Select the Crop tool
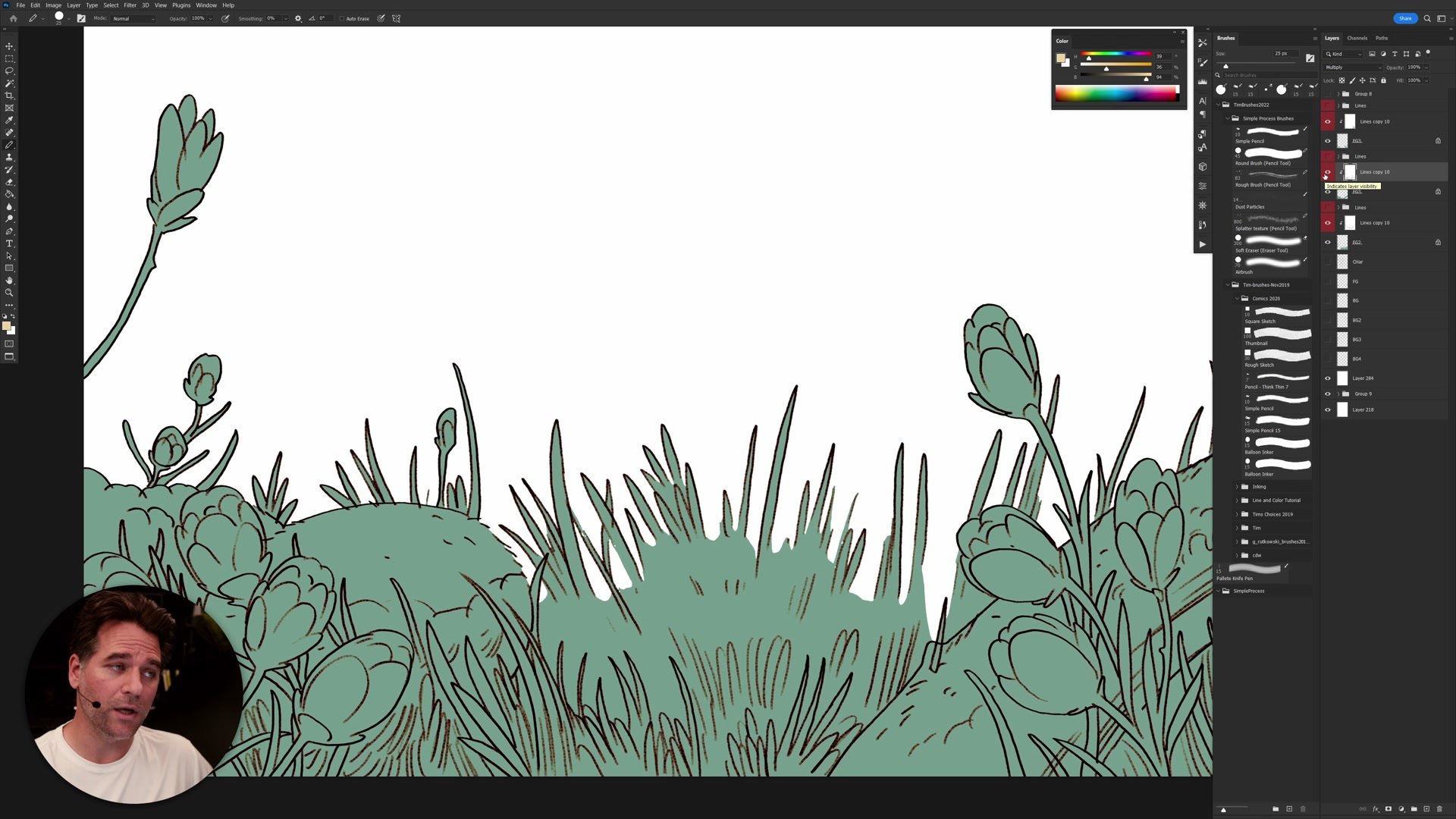Screen dimensions: 1456x819 pos(9,96)
